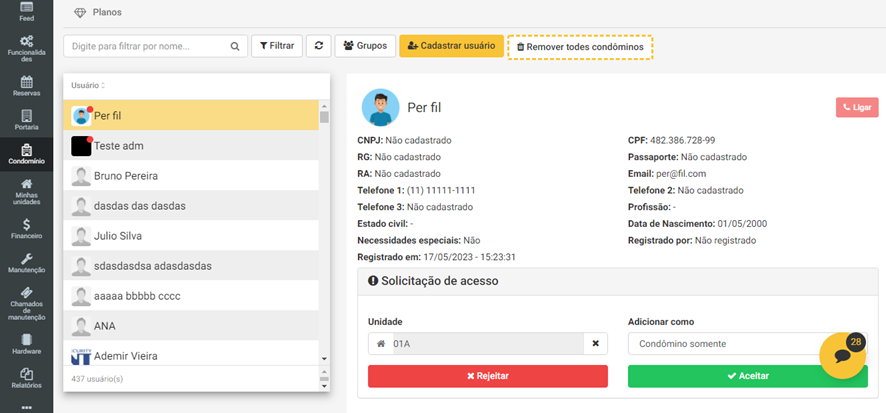Open the Planos tab

pyautogui.click(x=98, y=12)
